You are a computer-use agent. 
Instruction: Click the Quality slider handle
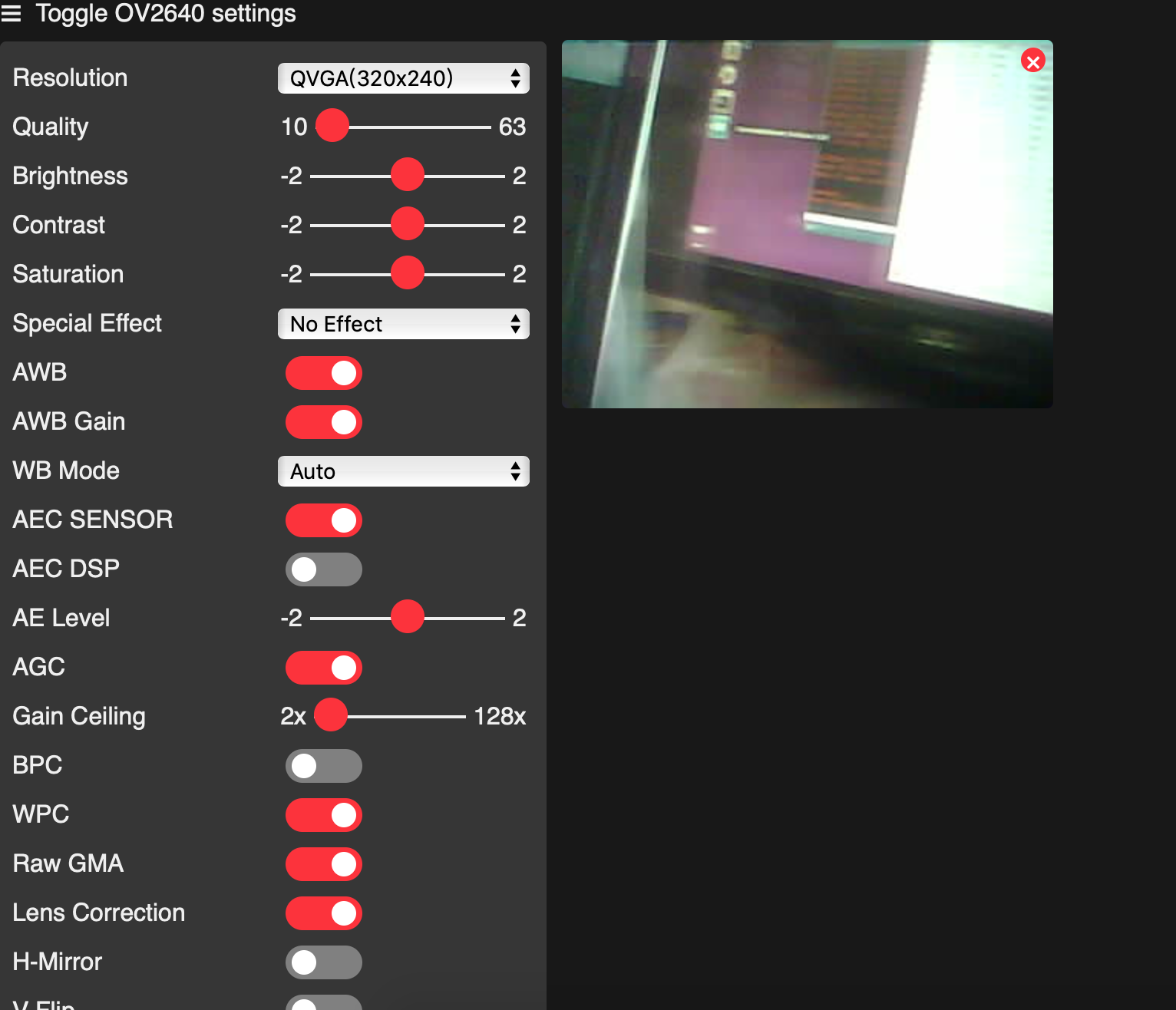pyautogui.click(x=332, y=126)
